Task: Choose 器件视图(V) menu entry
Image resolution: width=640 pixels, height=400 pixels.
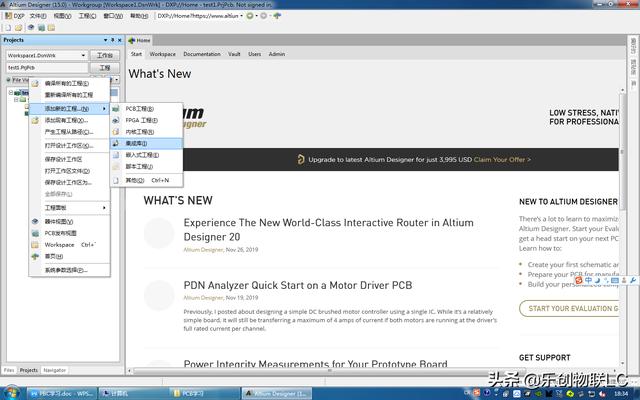Action: (69, 222)
